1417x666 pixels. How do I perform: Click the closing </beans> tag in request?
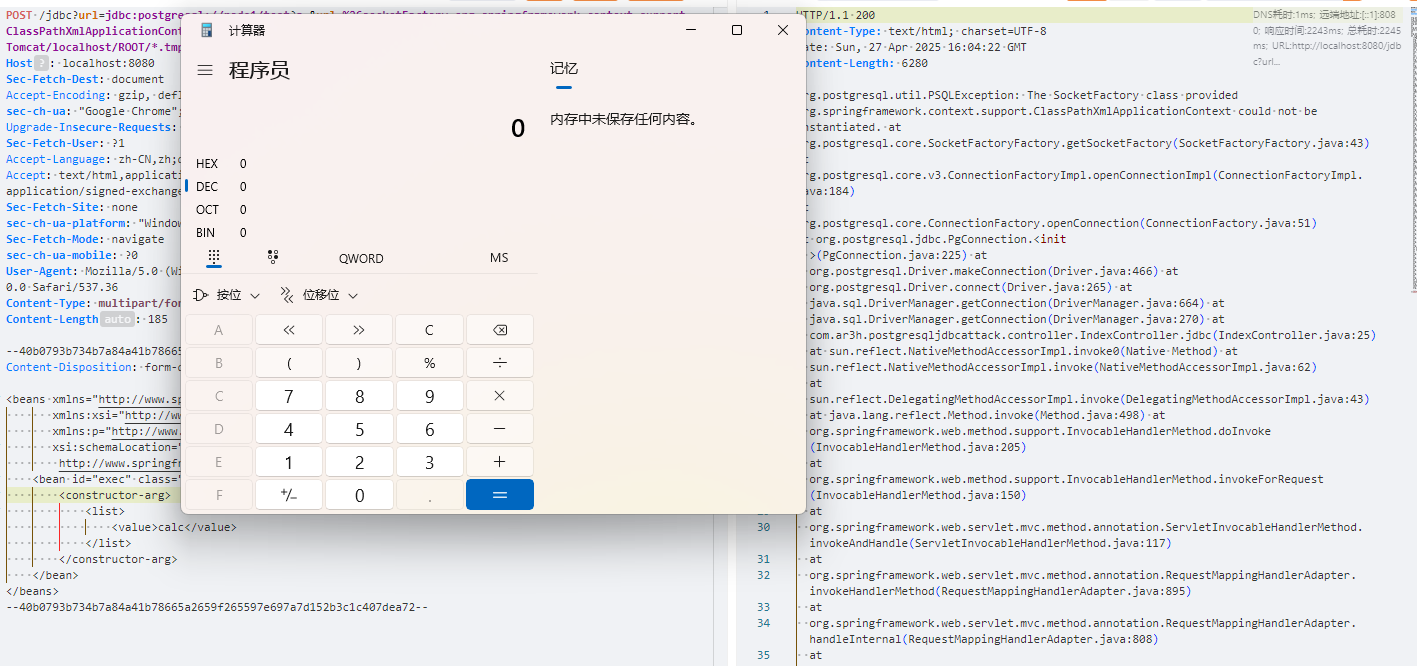coord(32,591)
